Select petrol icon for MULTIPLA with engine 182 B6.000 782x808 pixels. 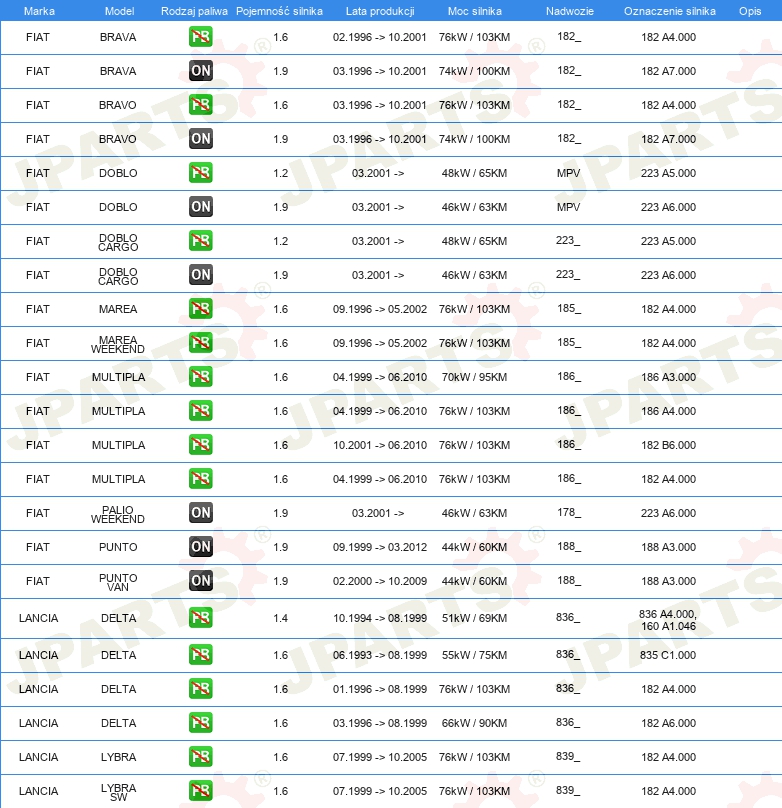coord(200,445)
